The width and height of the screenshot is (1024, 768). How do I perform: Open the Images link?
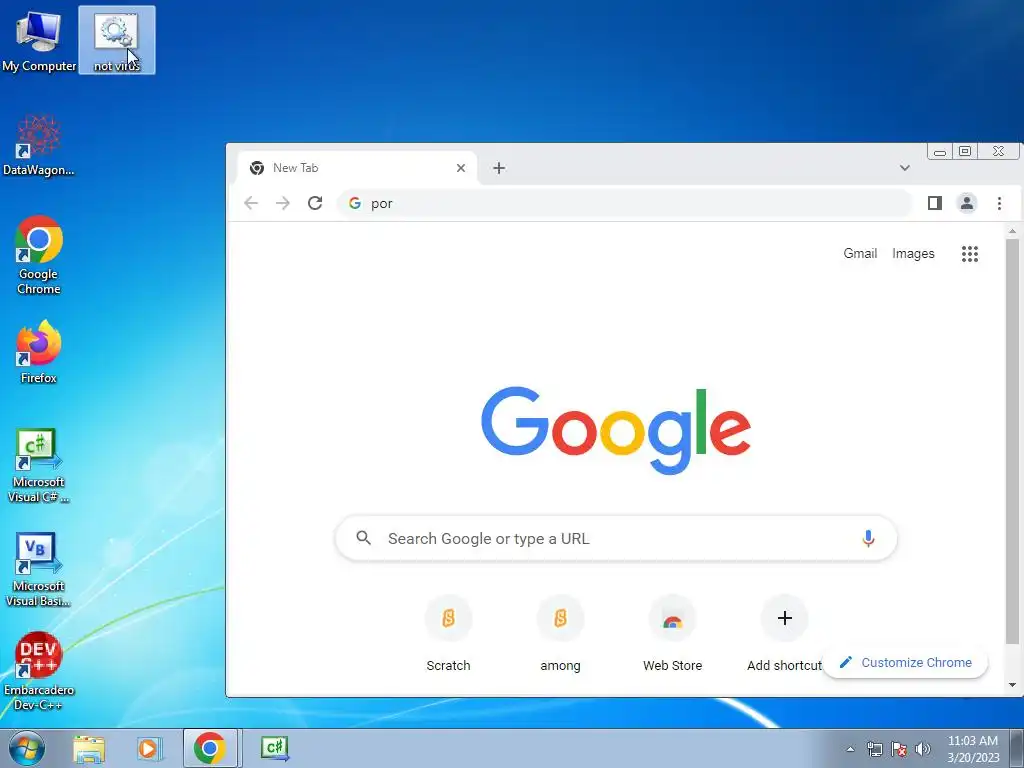point(913,253)
